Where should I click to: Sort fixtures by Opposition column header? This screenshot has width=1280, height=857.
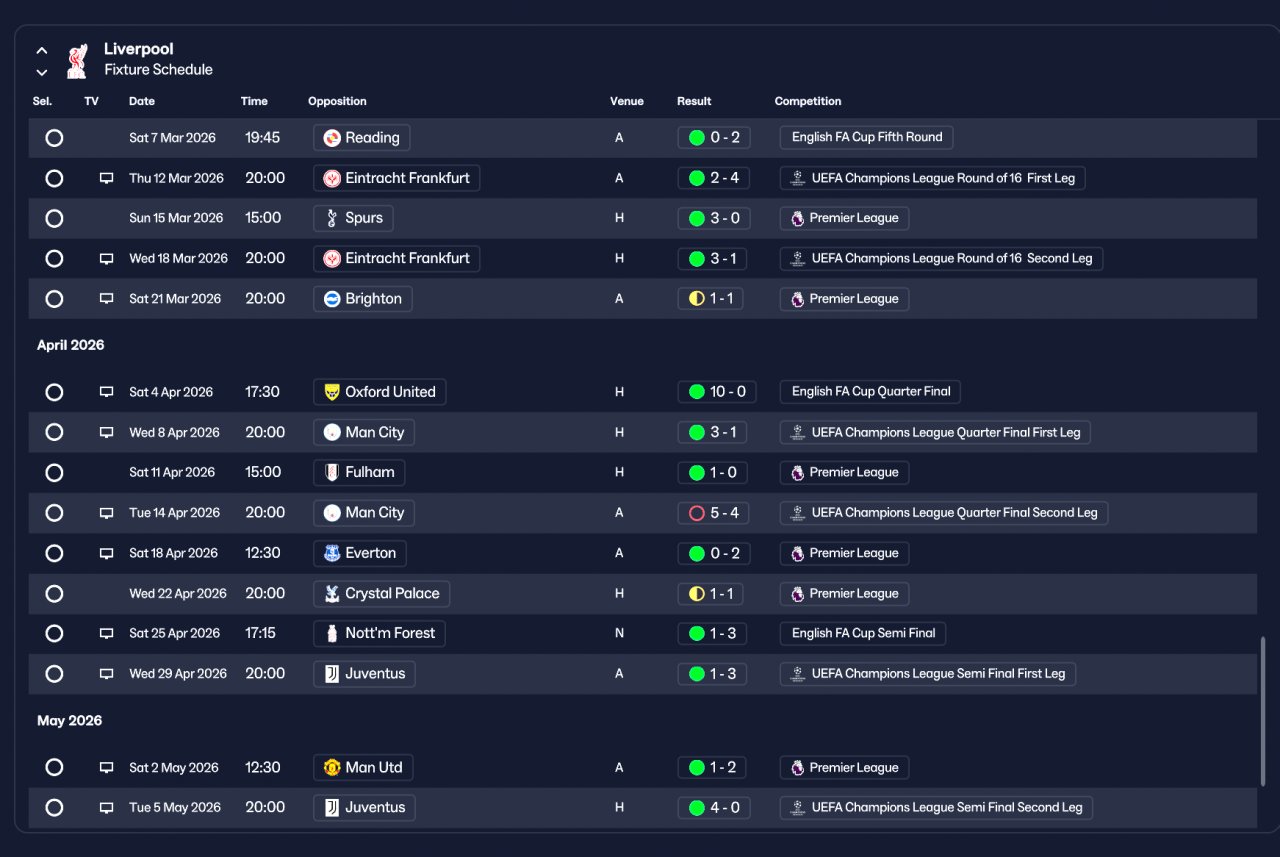(337, 101)
